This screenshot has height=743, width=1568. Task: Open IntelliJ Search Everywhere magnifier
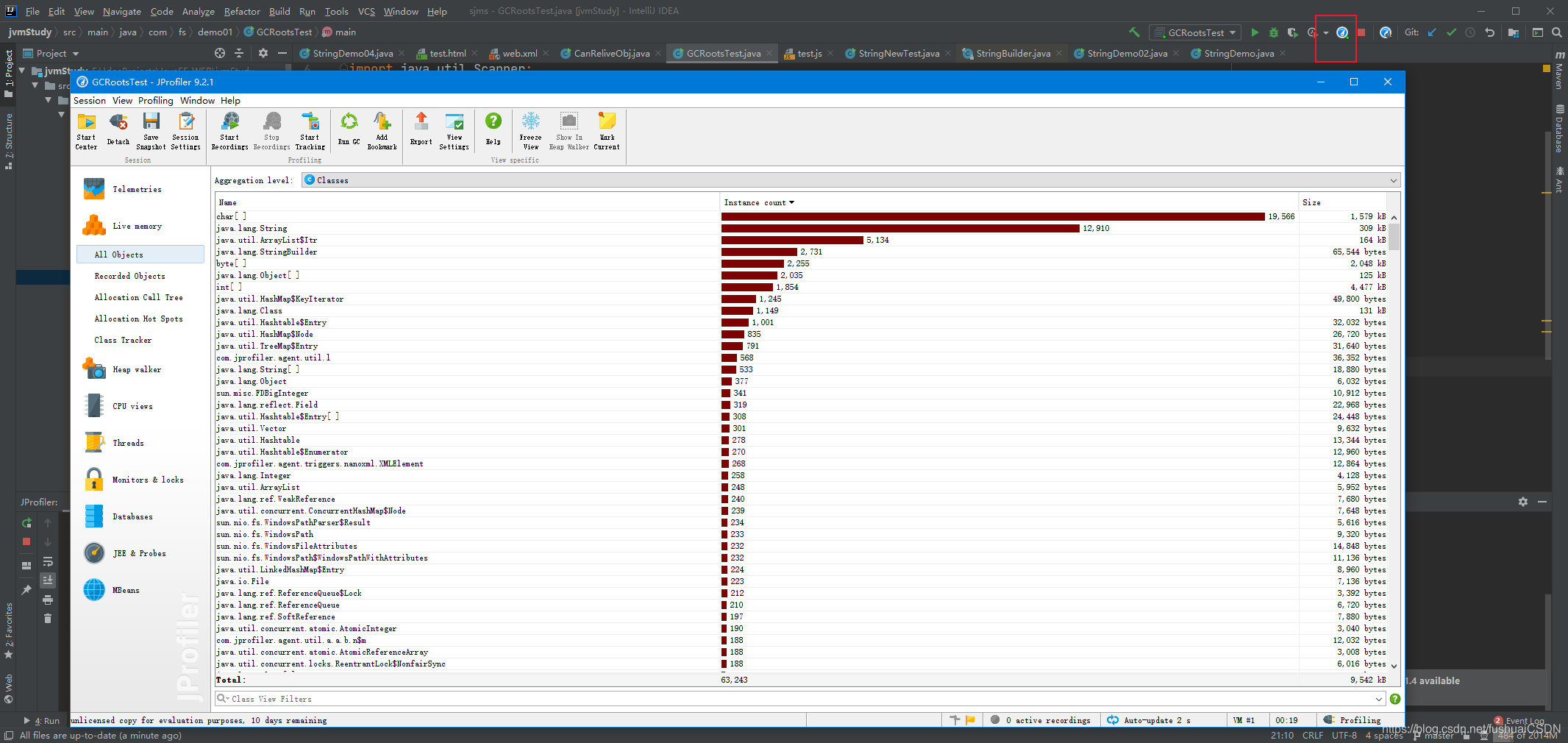pos(1557,32)
